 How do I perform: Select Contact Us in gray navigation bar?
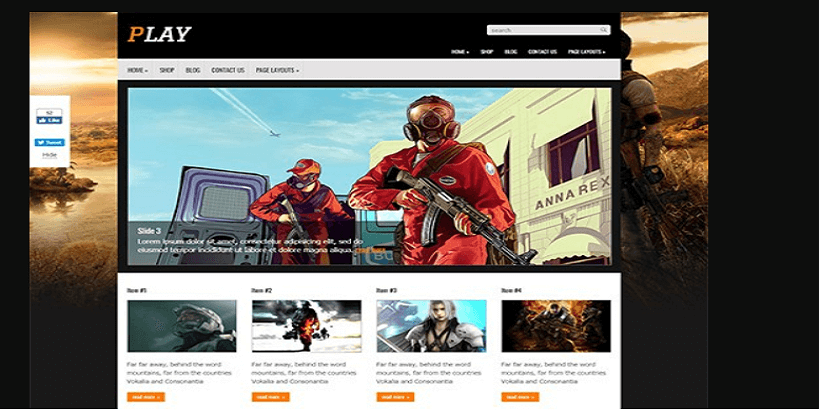228,70
